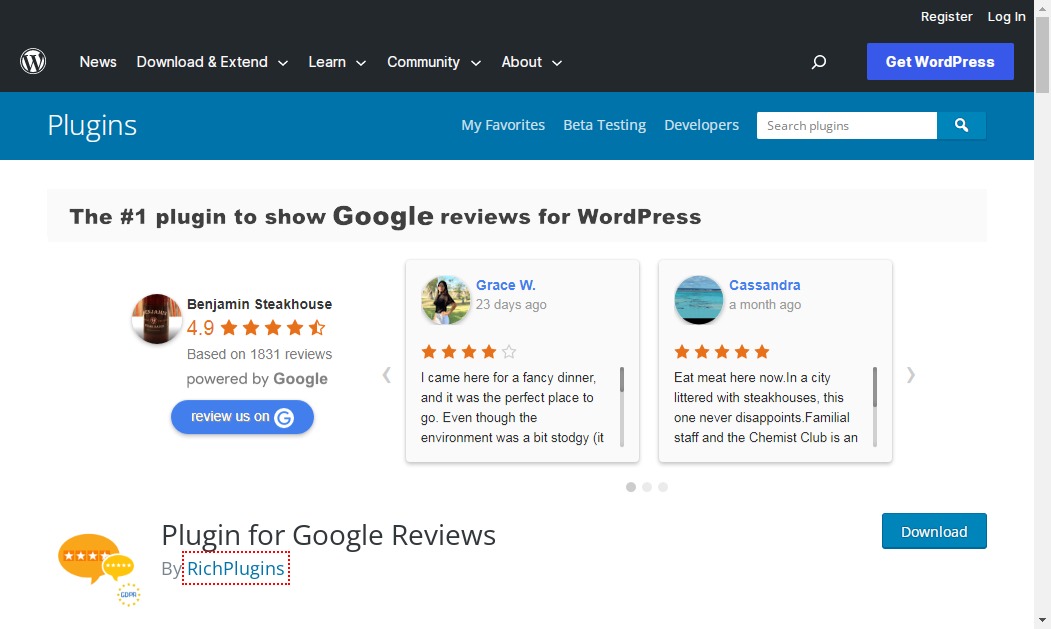Click the Plugin for Google Reviews title
This screenshot has width=1051, height=629.
328,535
